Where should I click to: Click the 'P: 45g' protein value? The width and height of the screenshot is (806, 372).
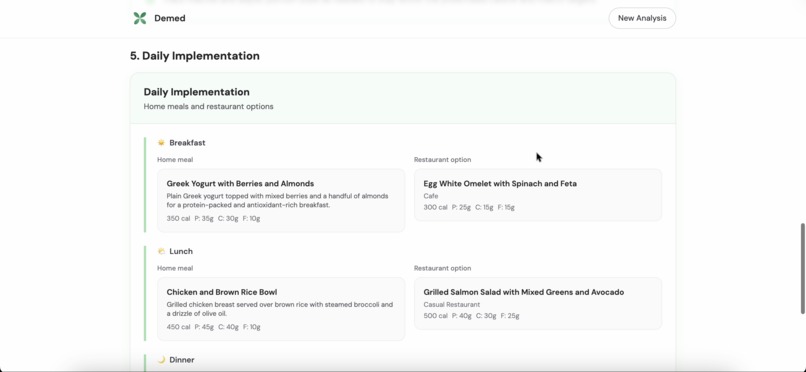[204, 327]
